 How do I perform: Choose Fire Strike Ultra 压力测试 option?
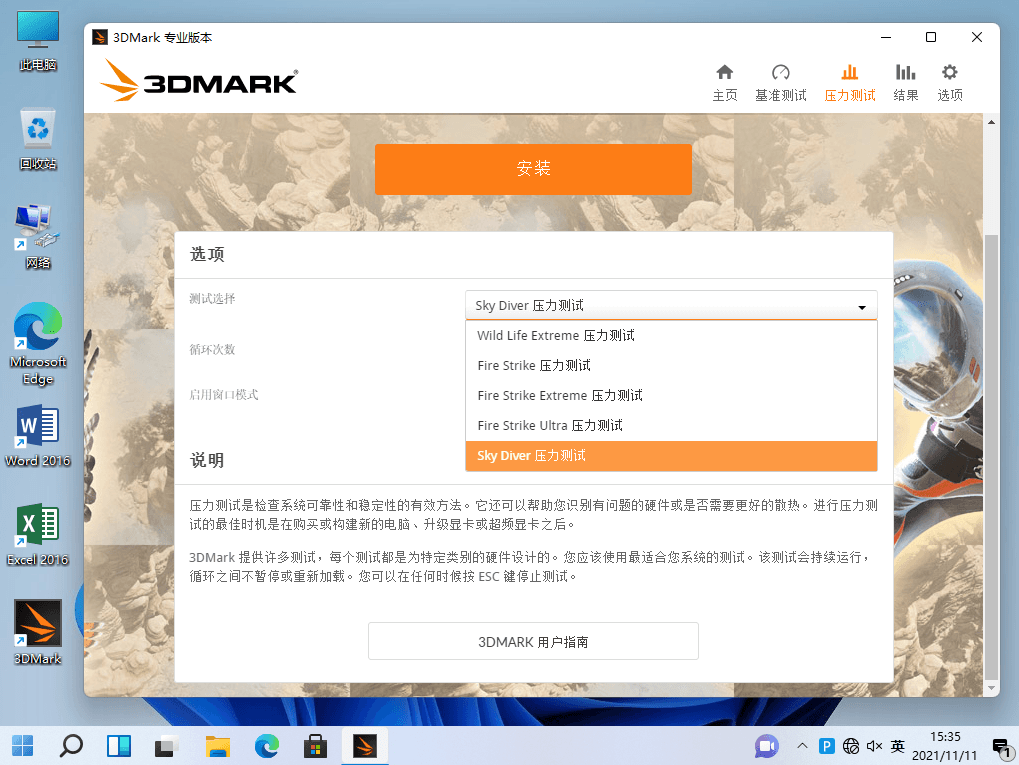(671, 425)
